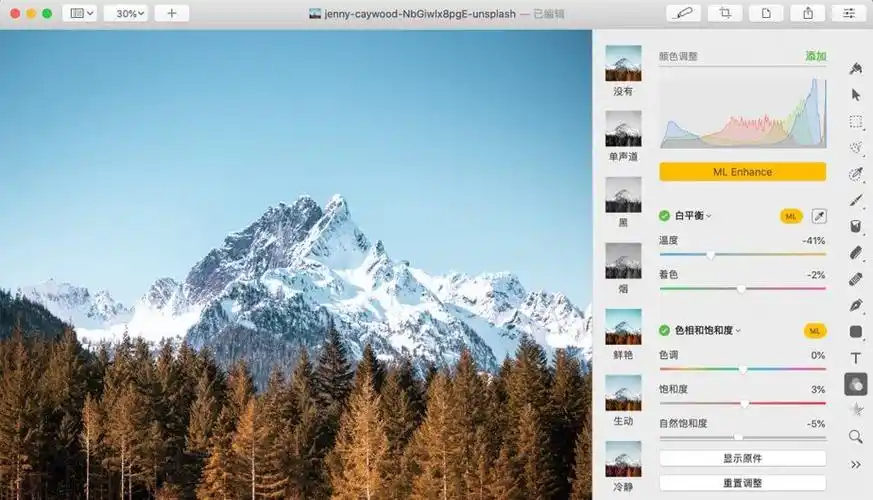The image size is (873, 500).
Task: Open the 30% zoom level dropdown
Action: click(128, 13)
